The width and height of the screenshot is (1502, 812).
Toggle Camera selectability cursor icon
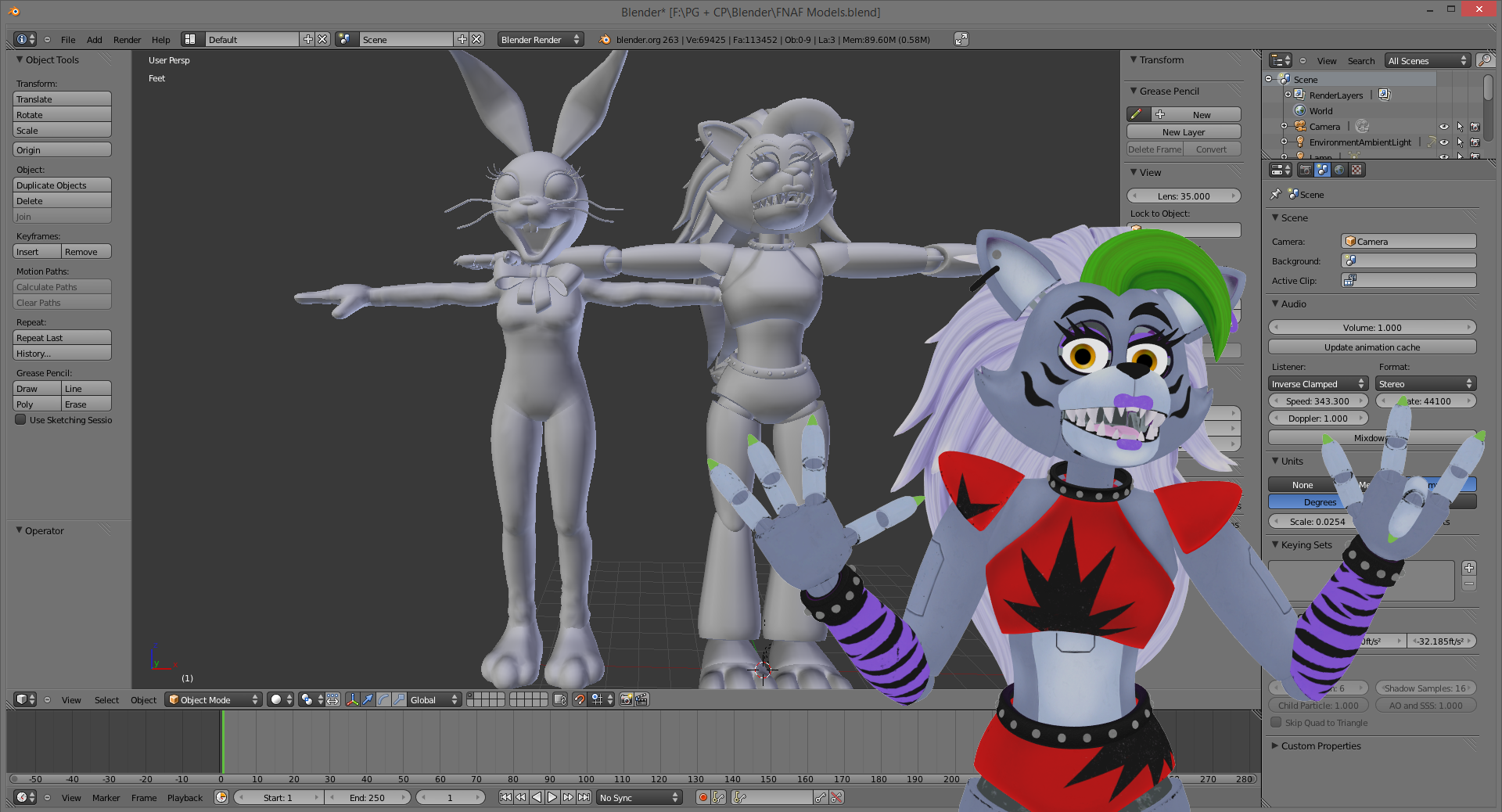point(1460,127)
